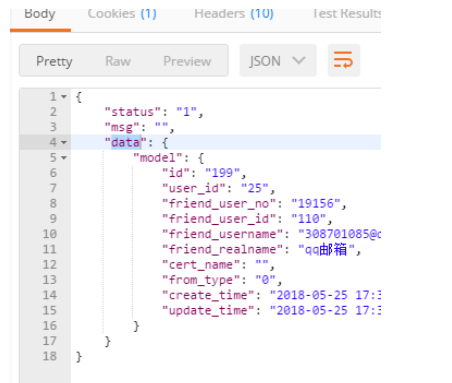The image size is (452, 383).
Task: Click the "status" key on line 2
Action: (133, 112)
